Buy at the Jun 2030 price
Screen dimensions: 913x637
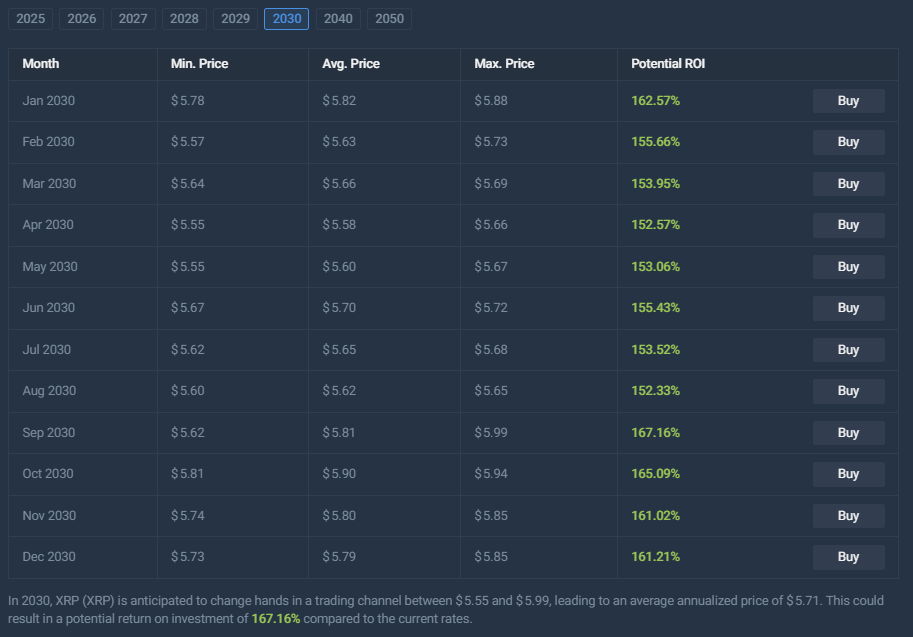coord(848,308)
